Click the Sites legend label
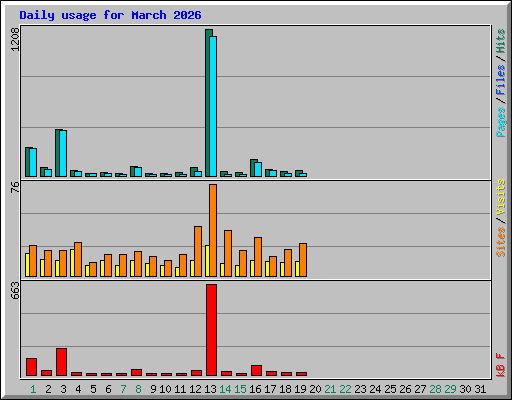Image resolution: width=512 pixels, height=400 pixels. [x=501, y=241]
